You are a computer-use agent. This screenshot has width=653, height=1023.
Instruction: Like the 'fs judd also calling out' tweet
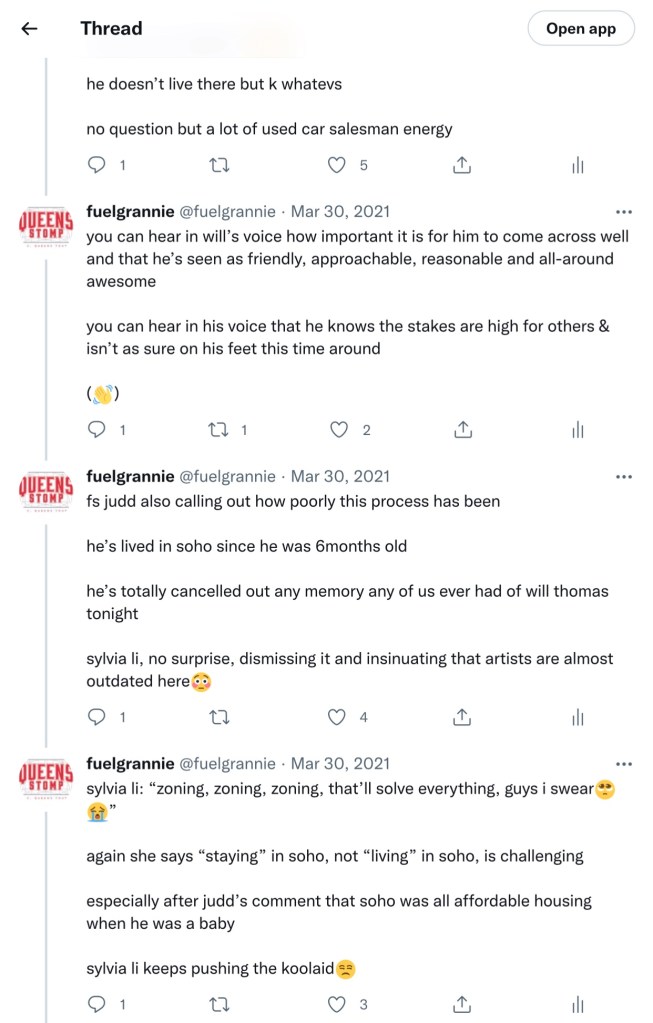point(338,717)
